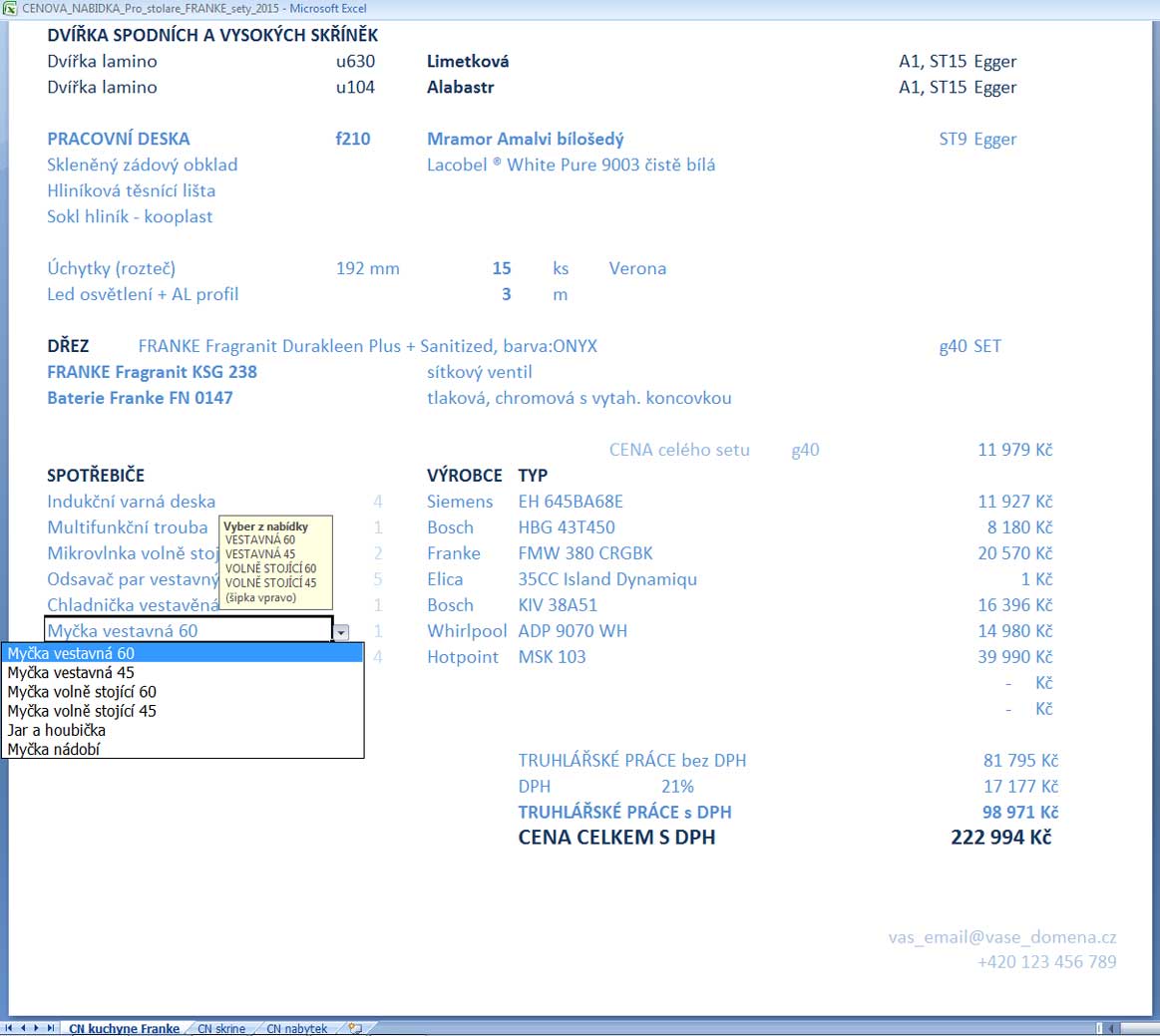Click the 'HBG 43T450' model cell
Screen dimensions: 1160x1036
[x=566, y=527]
